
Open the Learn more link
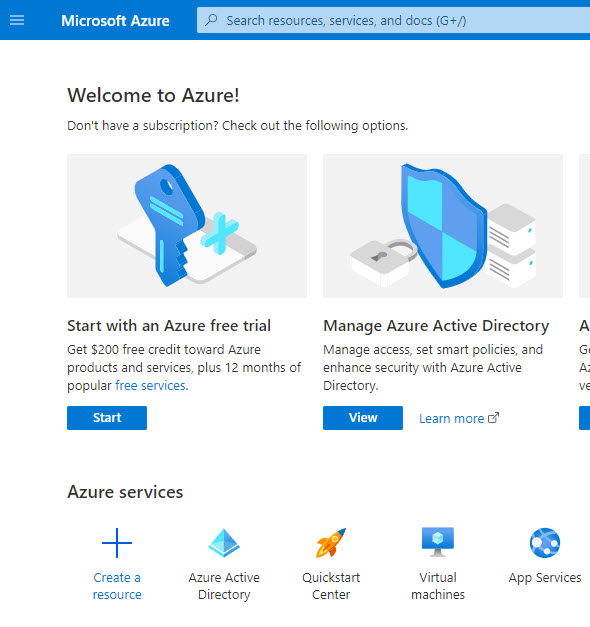451,418
